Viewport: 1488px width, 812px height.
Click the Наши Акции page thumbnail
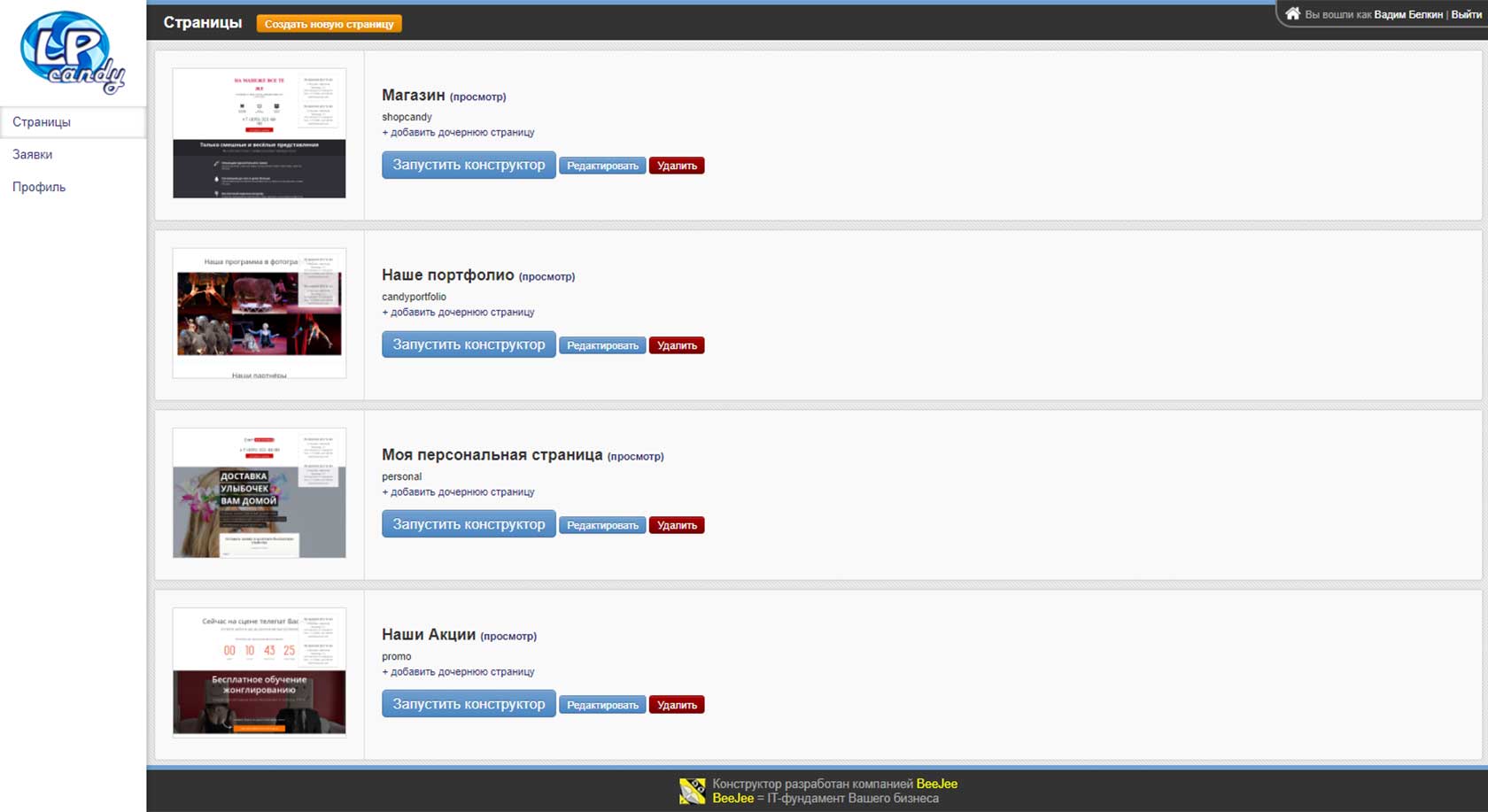coord(260,671)
